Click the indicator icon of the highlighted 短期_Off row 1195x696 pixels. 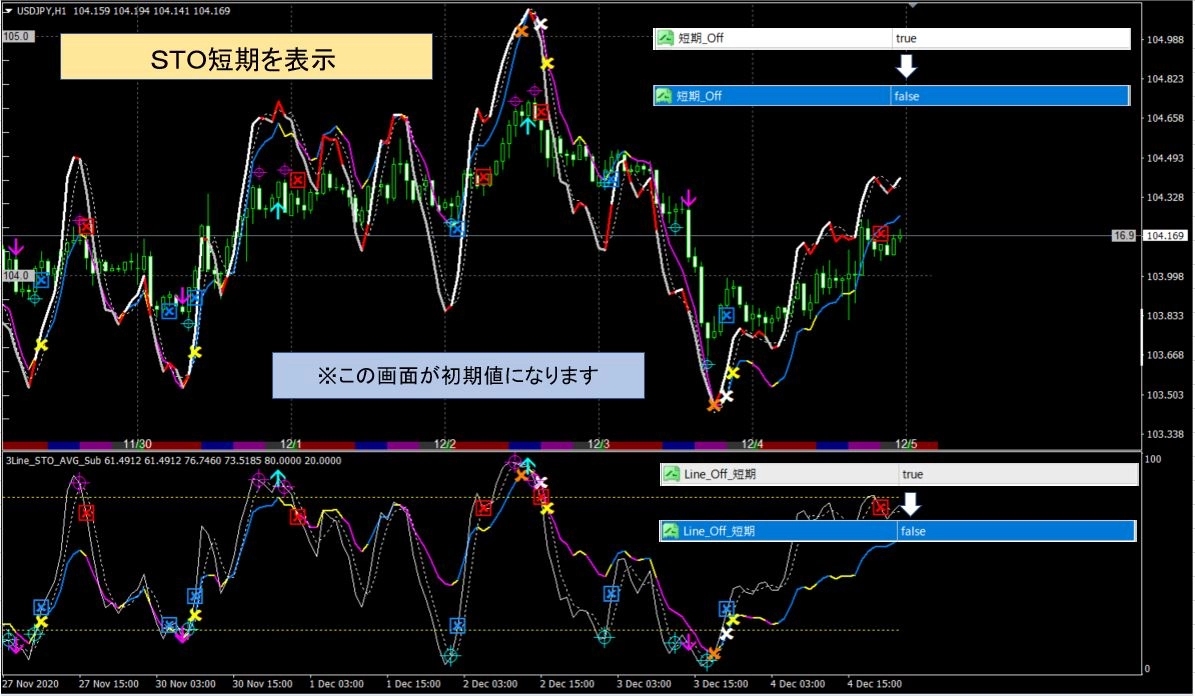[664, 96]
